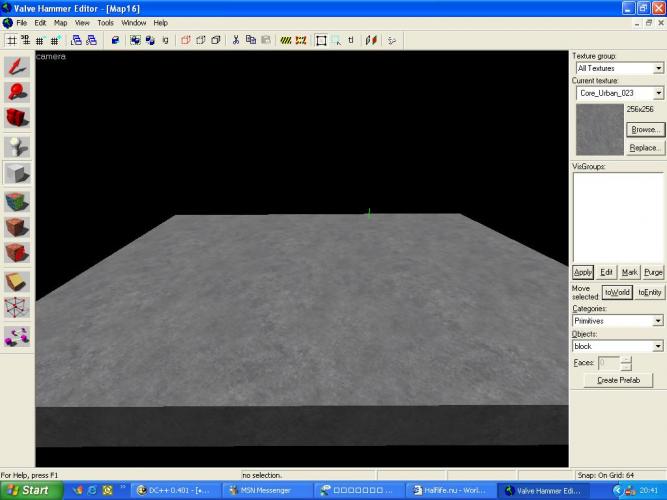Expand the Texture group dropdown

coord(658,68)
